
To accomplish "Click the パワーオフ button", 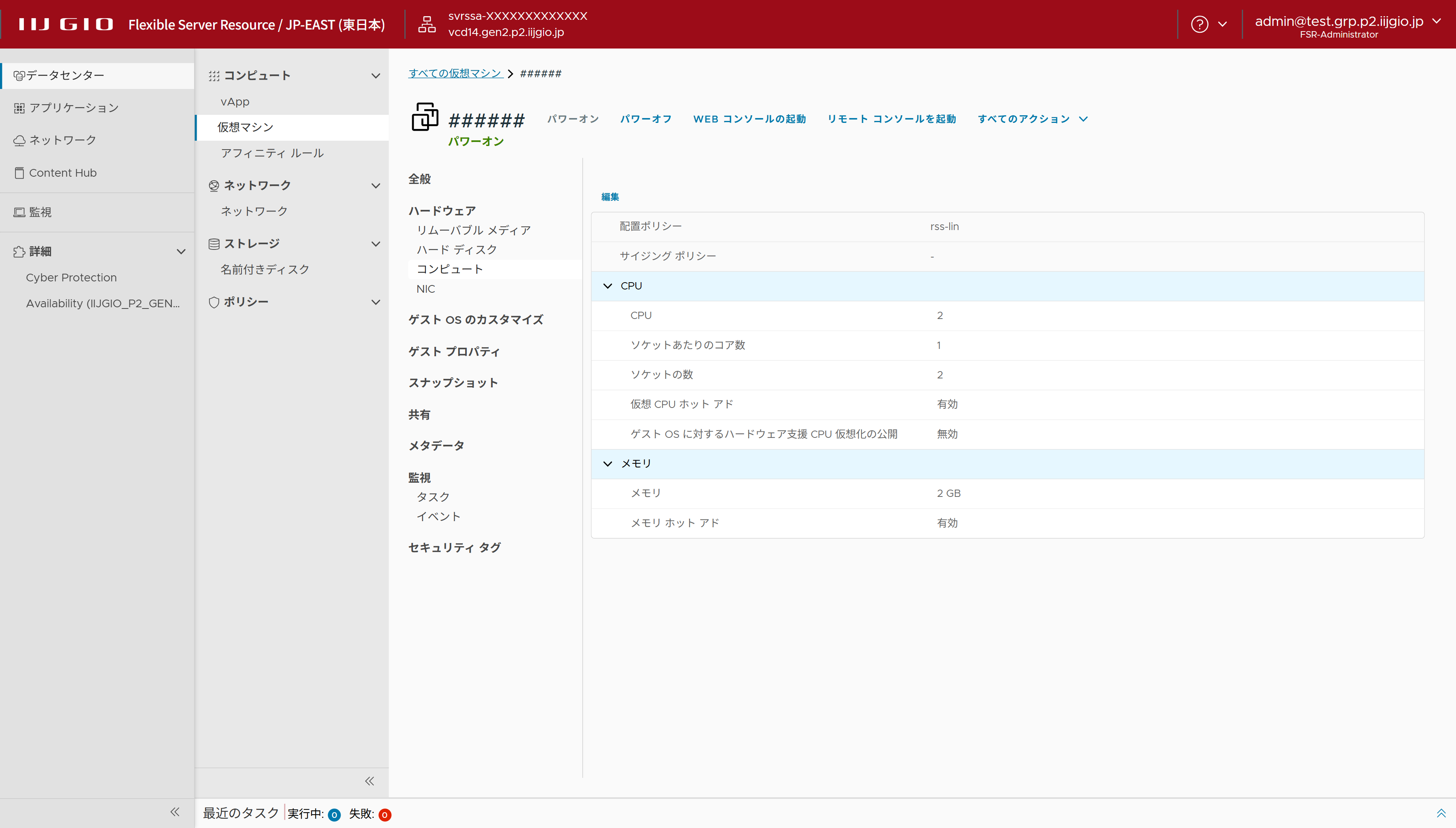I will pos(645,119).
